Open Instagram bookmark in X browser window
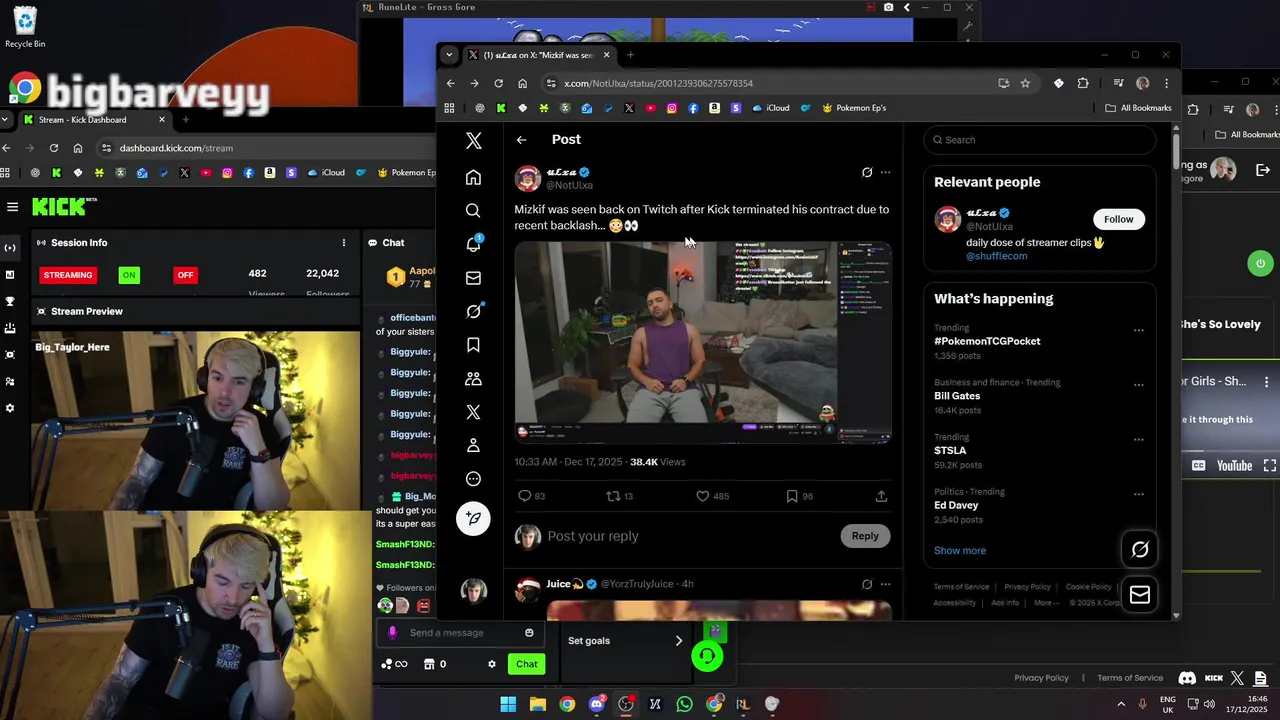Viewport: 1280px width, 720px height. pyautogui.click(x=671, y=108)
